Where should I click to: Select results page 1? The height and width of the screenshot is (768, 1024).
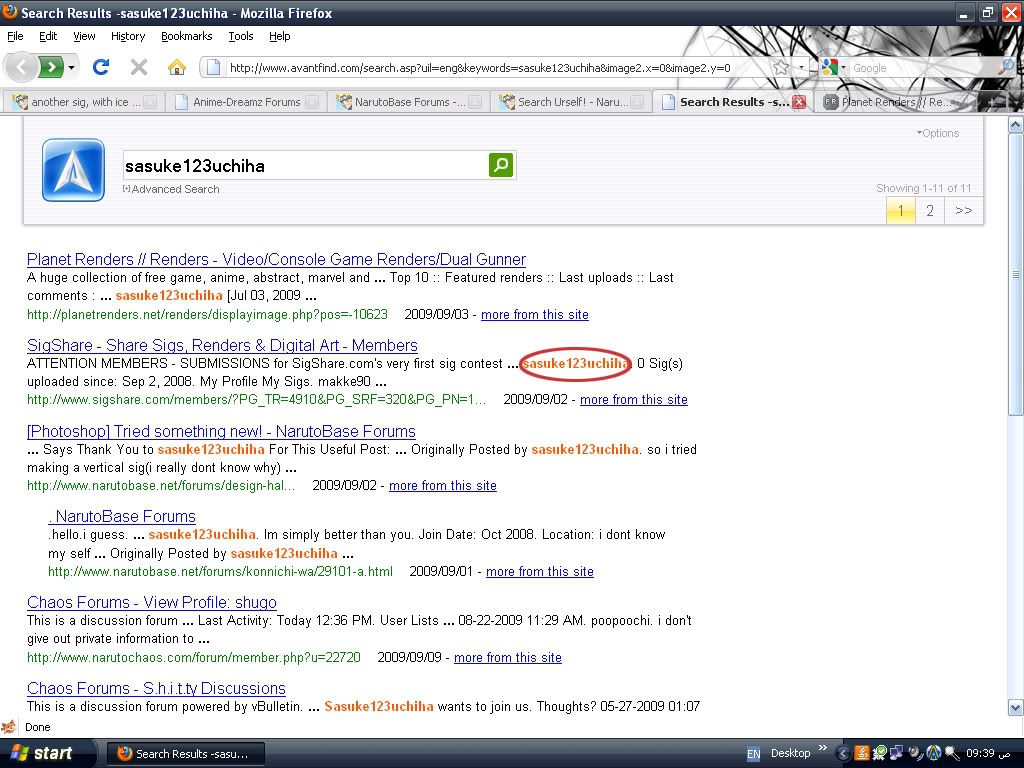click(x=901, y=210)
